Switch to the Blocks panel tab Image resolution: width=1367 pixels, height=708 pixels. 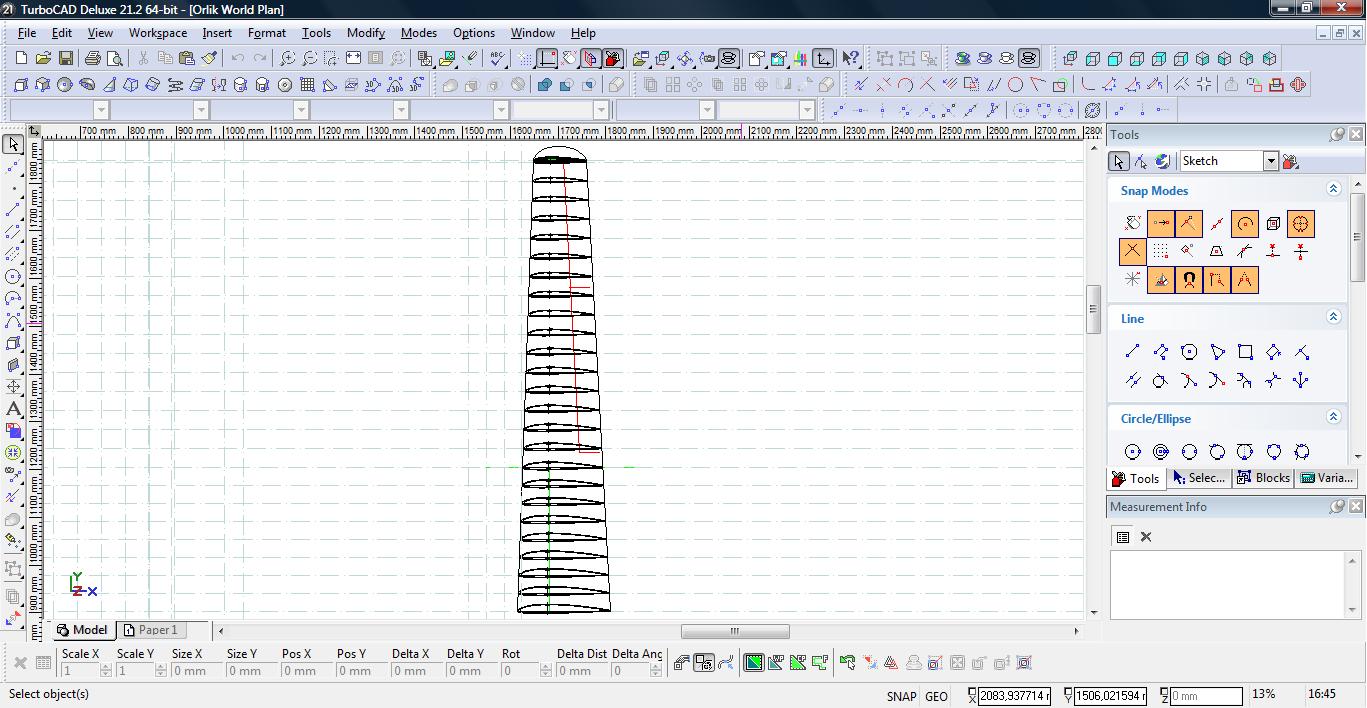pos(1263,478)
